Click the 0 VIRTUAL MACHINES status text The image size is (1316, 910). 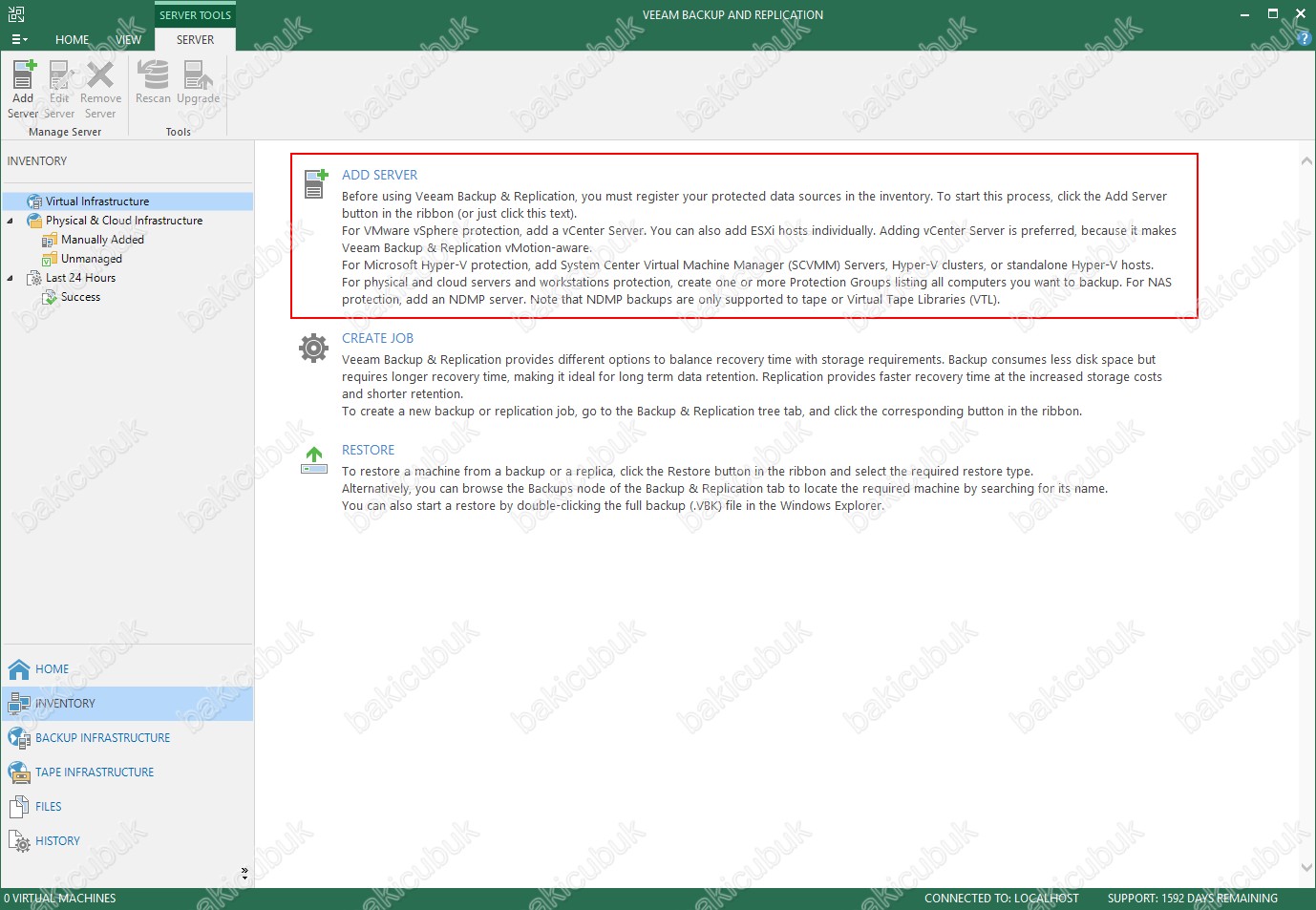click(59, 899)
